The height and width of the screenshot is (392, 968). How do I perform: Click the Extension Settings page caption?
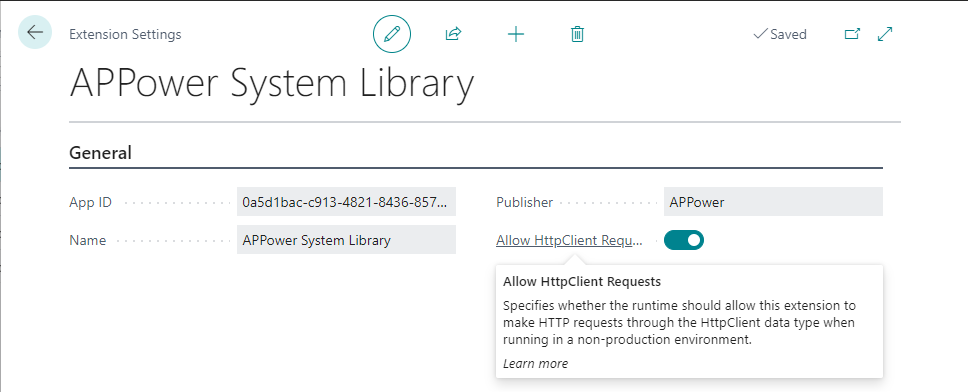(x=125, y=34)
